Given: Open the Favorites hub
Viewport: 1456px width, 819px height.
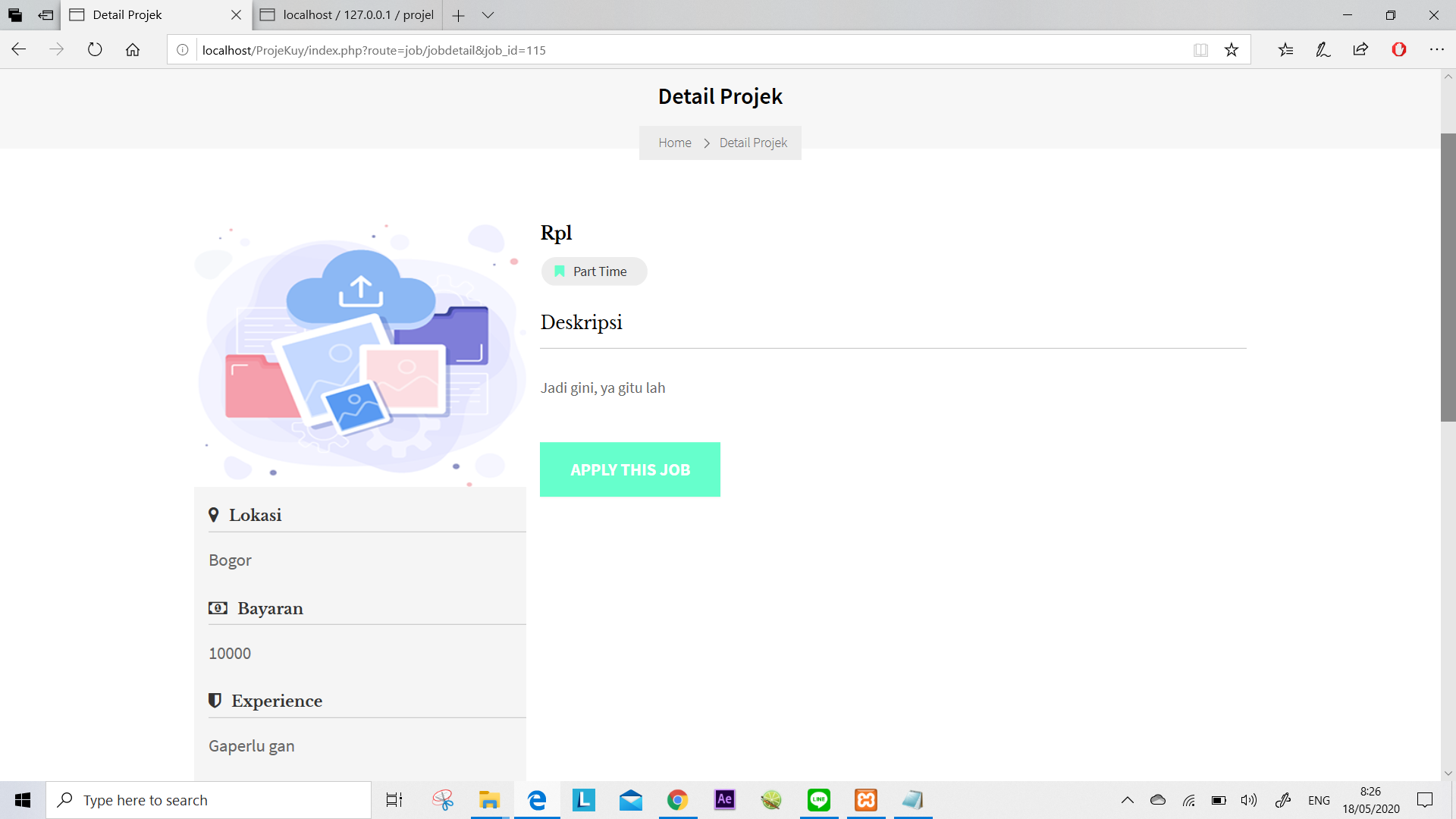Looking at the screenshot, I should coord(1285,50).
